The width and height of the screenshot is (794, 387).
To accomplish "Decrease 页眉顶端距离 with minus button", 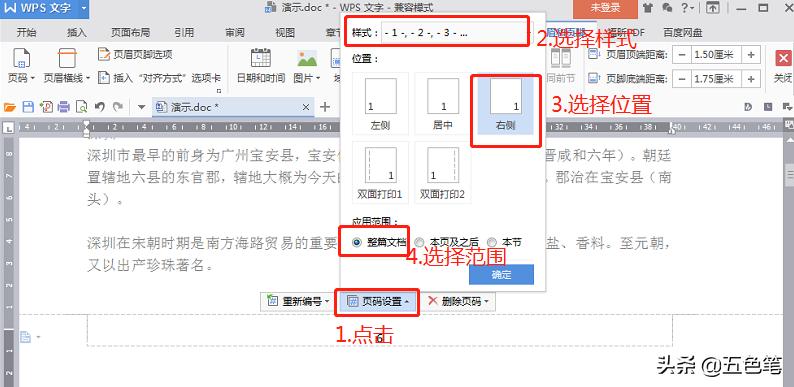I will point(683,55).
